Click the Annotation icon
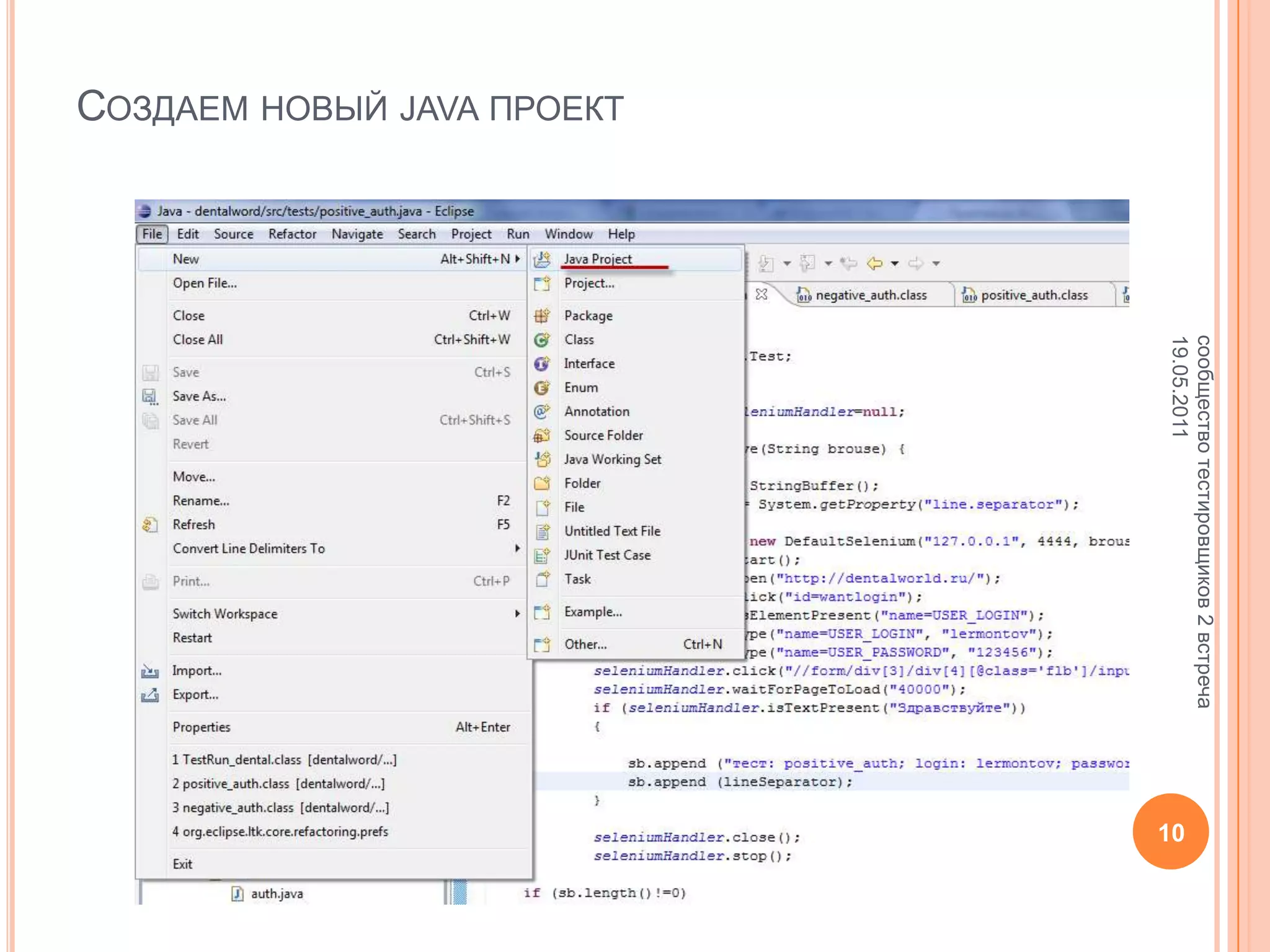The height and width of the screenshot is (952, 1270). click(542, 412)
